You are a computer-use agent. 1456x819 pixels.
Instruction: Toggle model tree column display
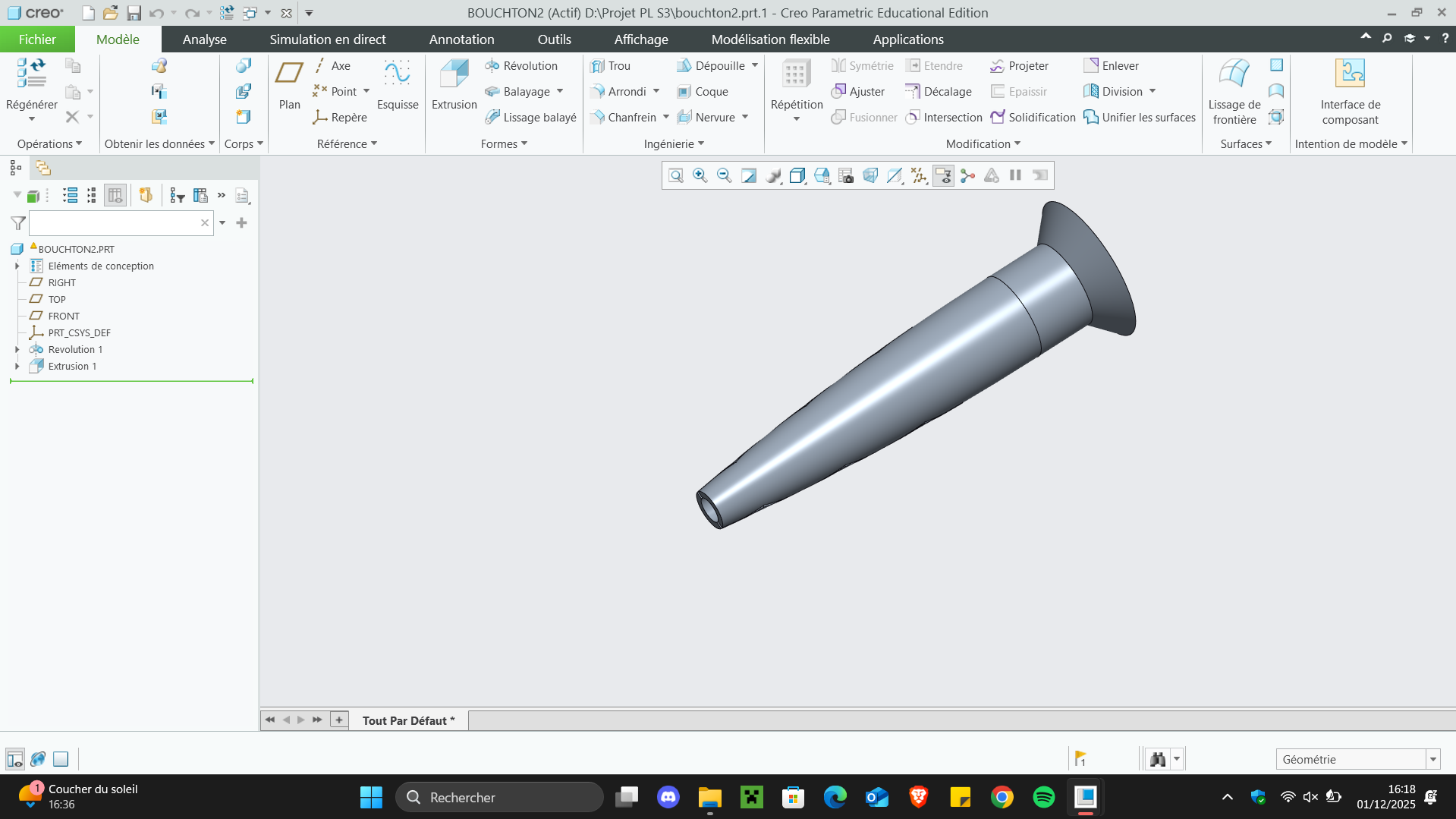pos(115,196)
